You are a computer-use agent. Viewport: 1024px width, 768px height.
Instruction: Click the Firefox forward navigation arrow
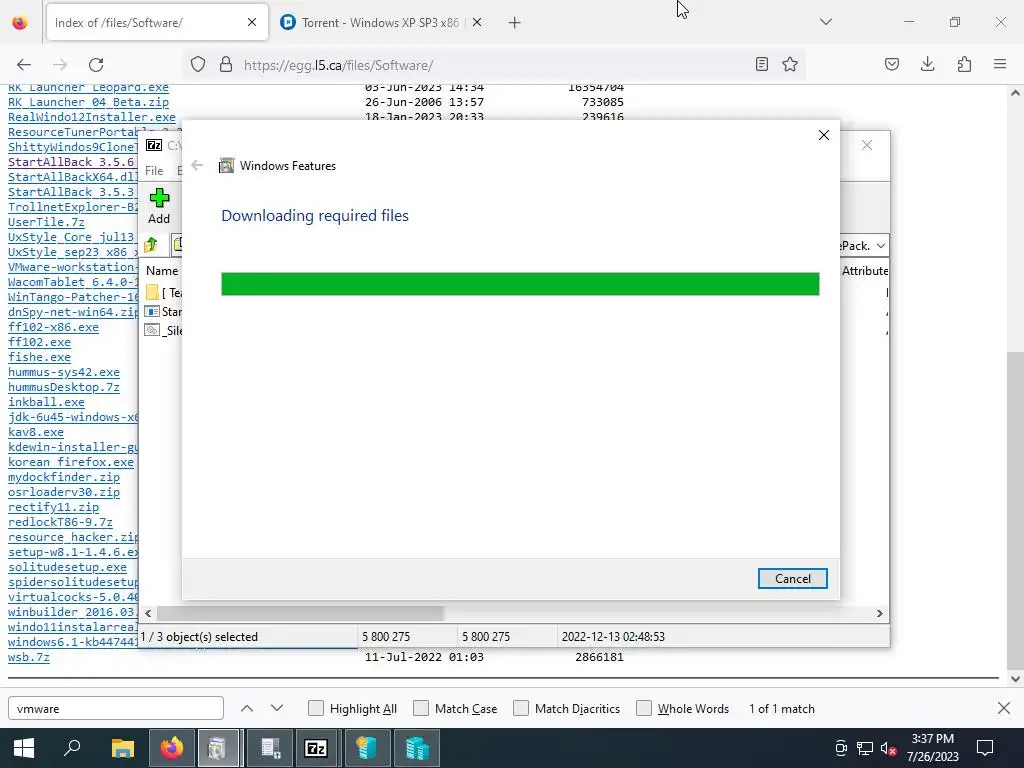coord(60,65)
